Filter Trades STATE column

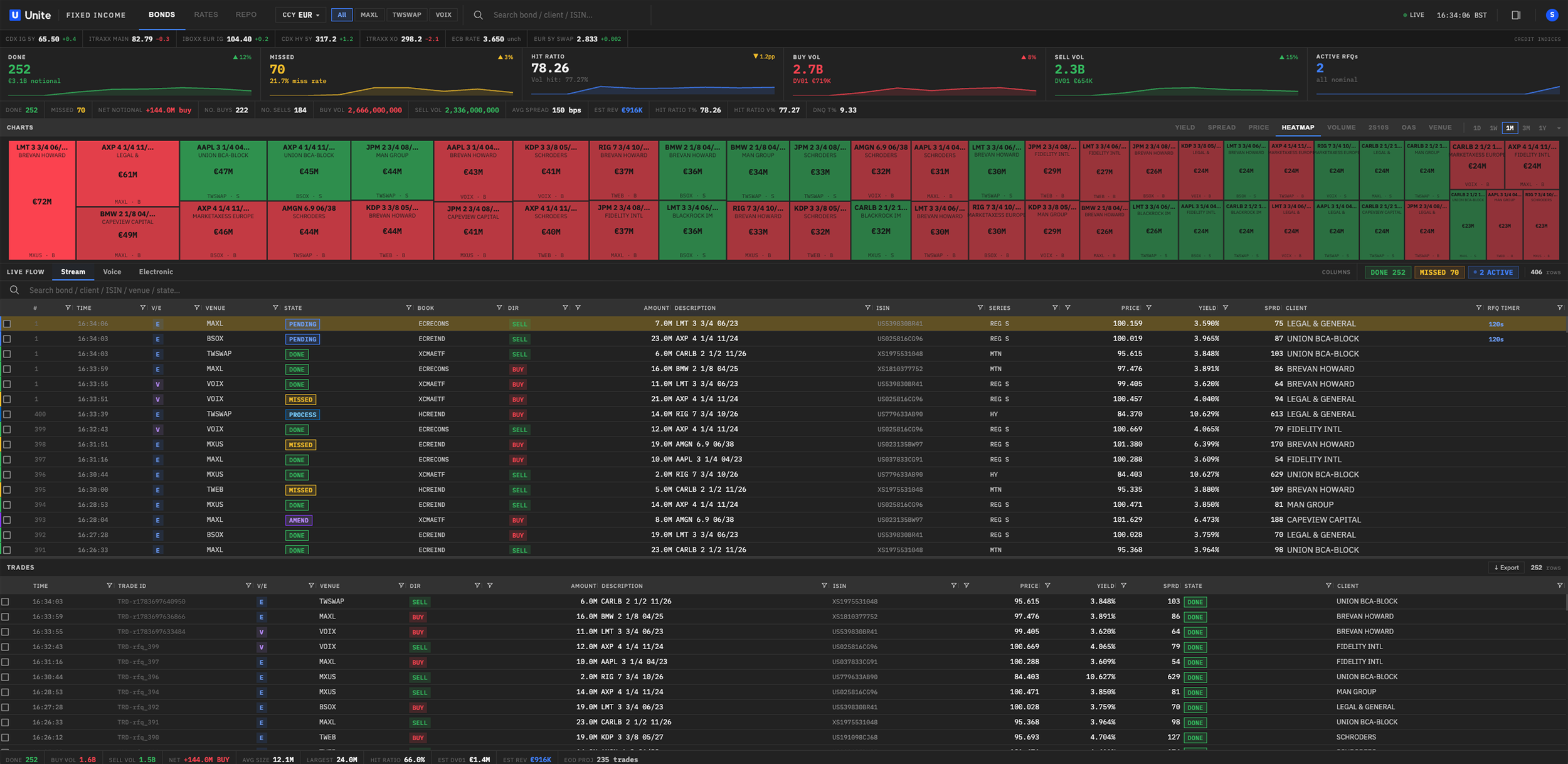1328,585
